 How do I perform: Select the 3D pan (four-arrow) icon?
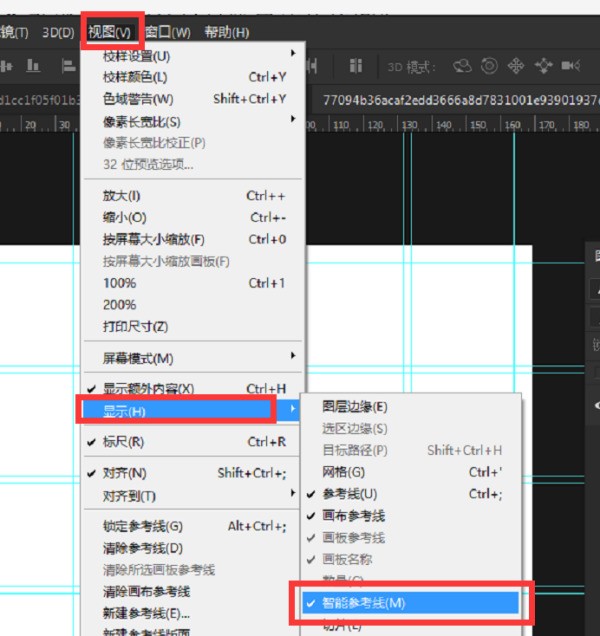pyautogui.click(x=516, y=66)
